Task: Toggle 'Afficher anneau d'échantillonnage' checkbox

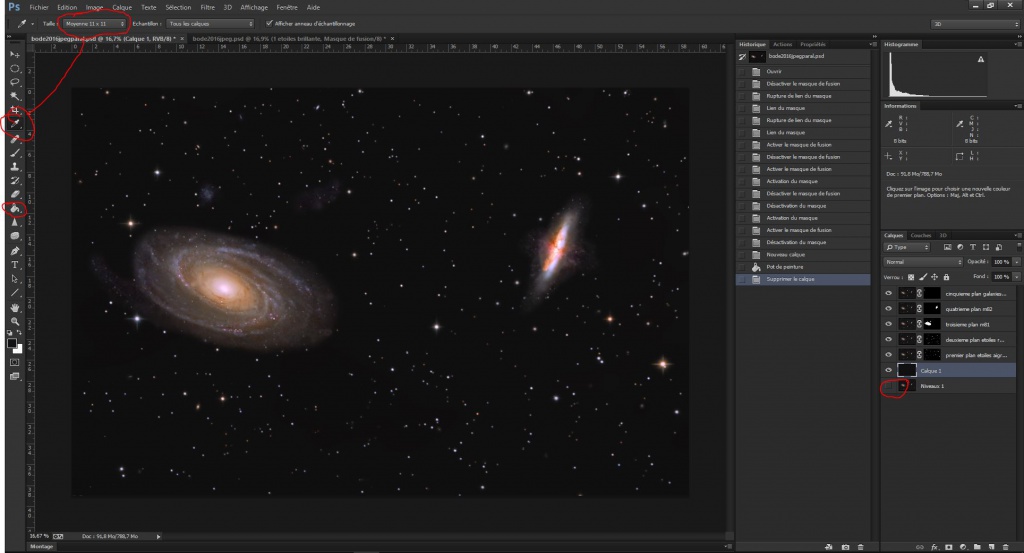Action: 268,23
